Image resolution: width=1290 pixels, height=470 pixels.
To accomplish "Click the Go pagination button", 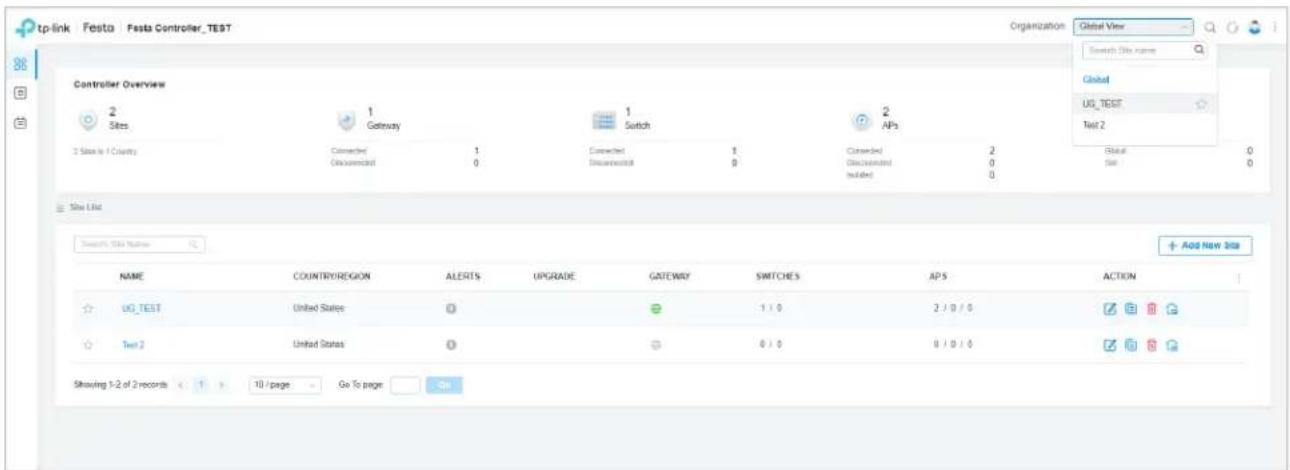I will coord(445,384).
